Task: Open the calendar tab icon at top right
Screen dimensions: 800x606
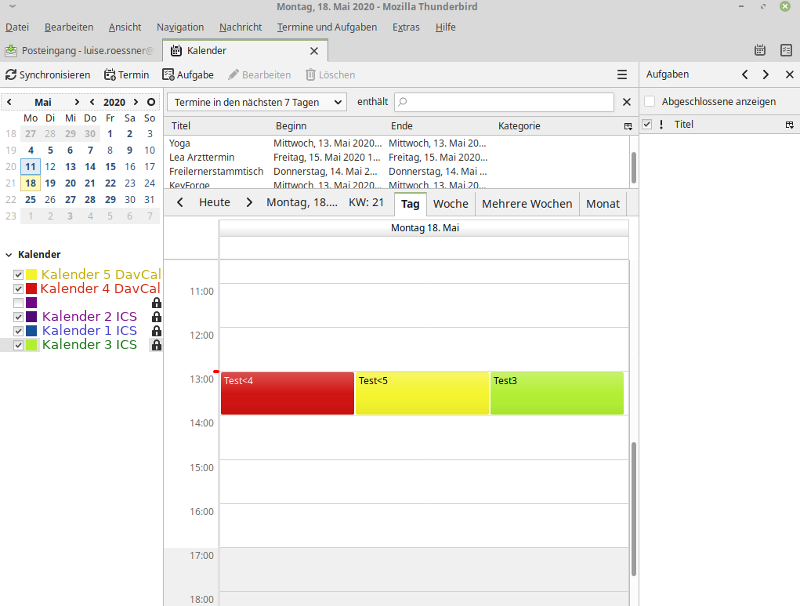Action: tap(760, 50)
